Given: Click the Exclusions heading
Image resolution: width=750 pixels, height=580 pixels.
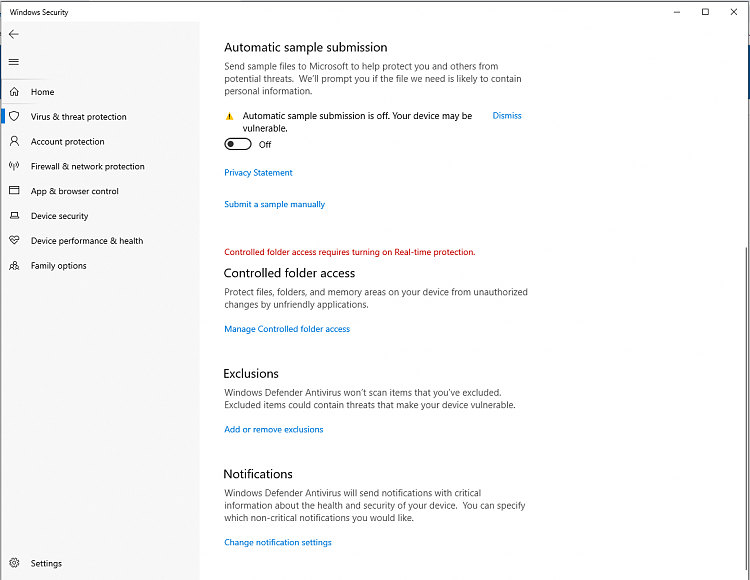Looking at the screenshot, I should click(x=251, y=373).
